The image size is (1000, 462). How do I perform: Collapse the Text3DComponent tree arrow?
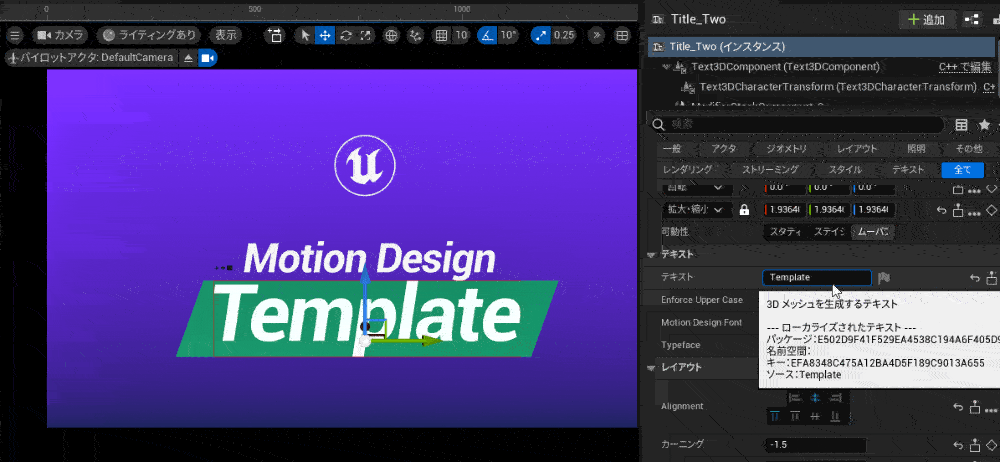(667, 66)
